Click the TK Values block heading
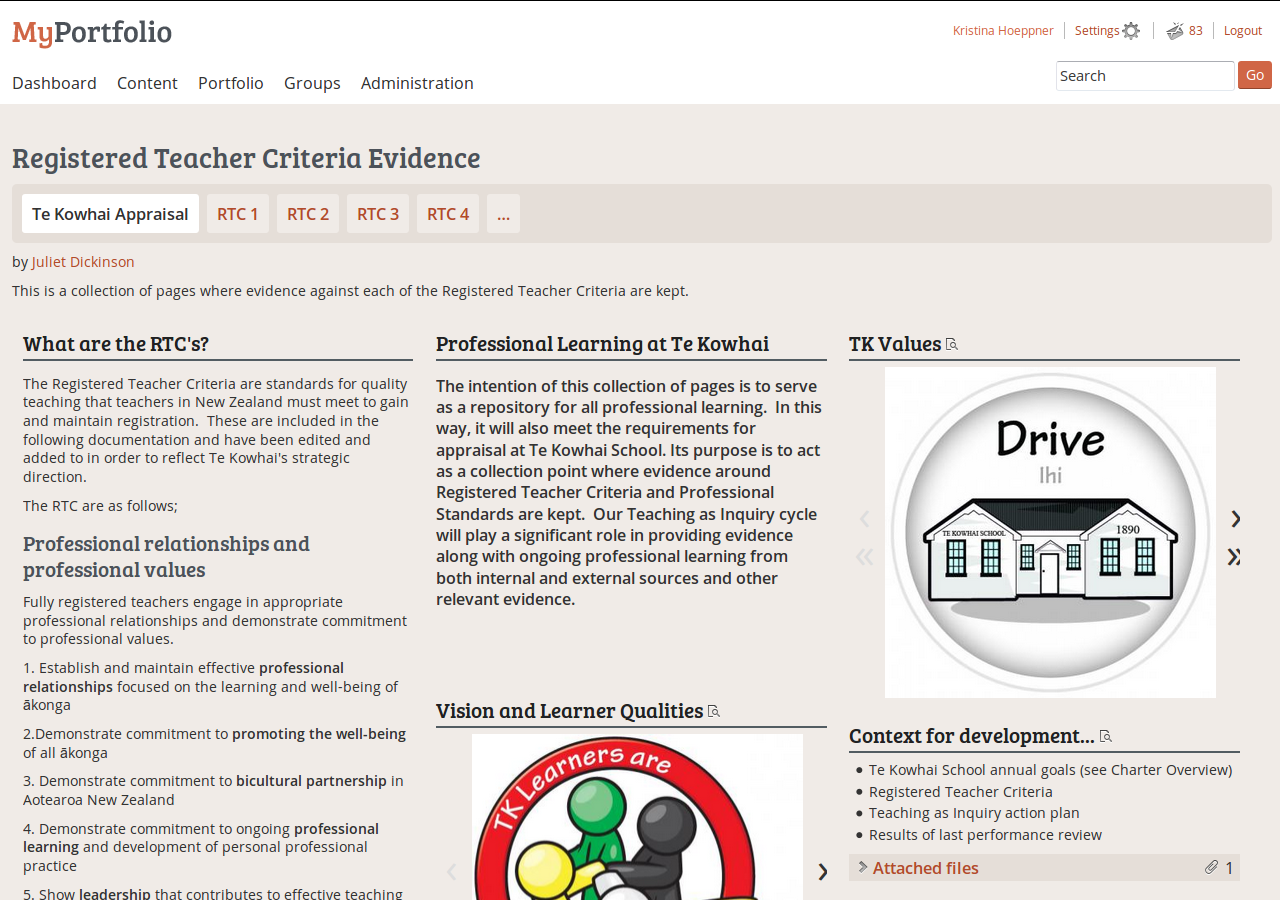The height and width of the screenshot is (900, 1280). point(895,344)
